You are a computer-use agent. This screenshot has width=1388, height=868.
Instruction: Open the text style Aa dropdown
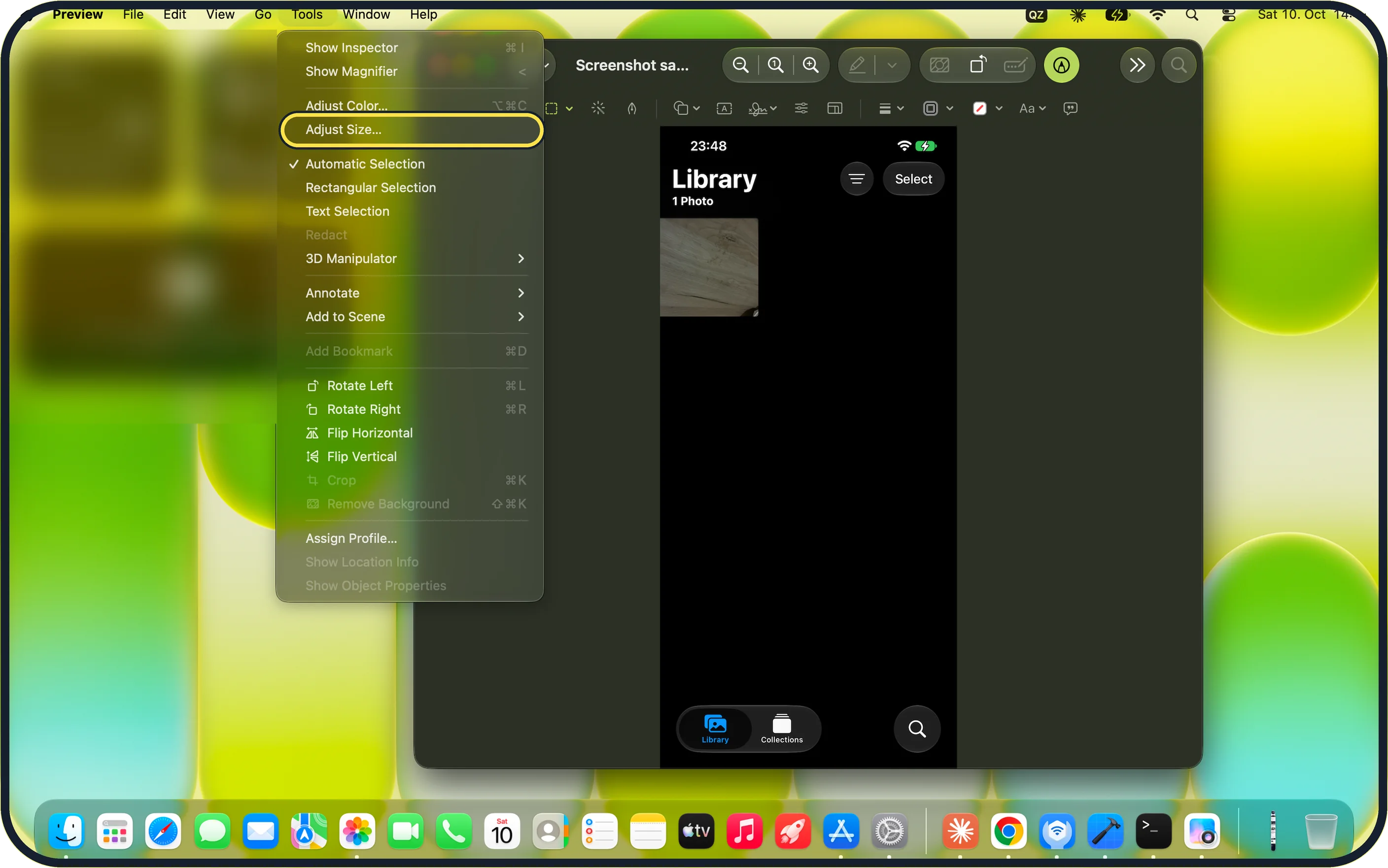click(x=1032, y=108)
